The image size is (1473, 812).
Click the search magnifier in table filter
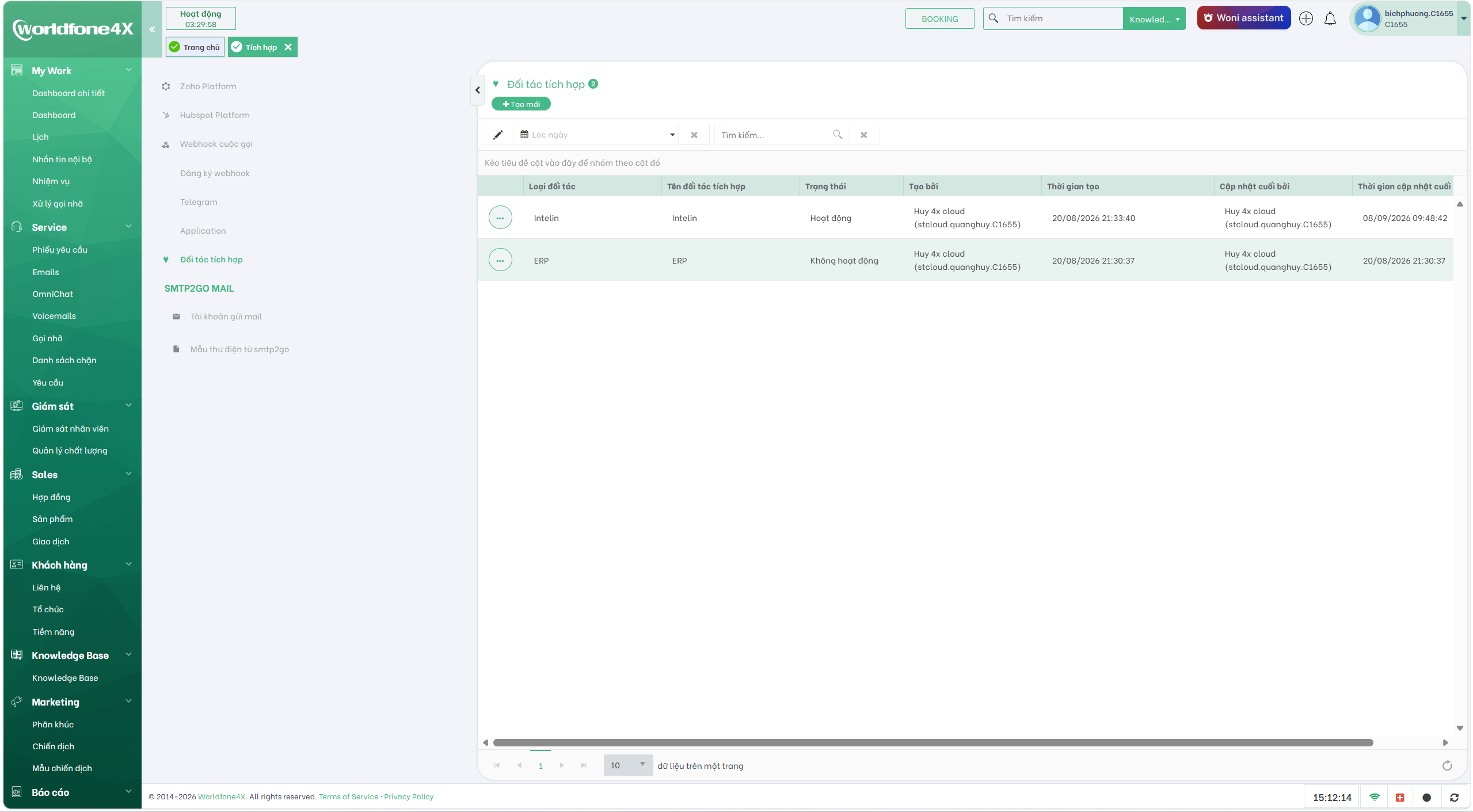click(x=838, y=135)
